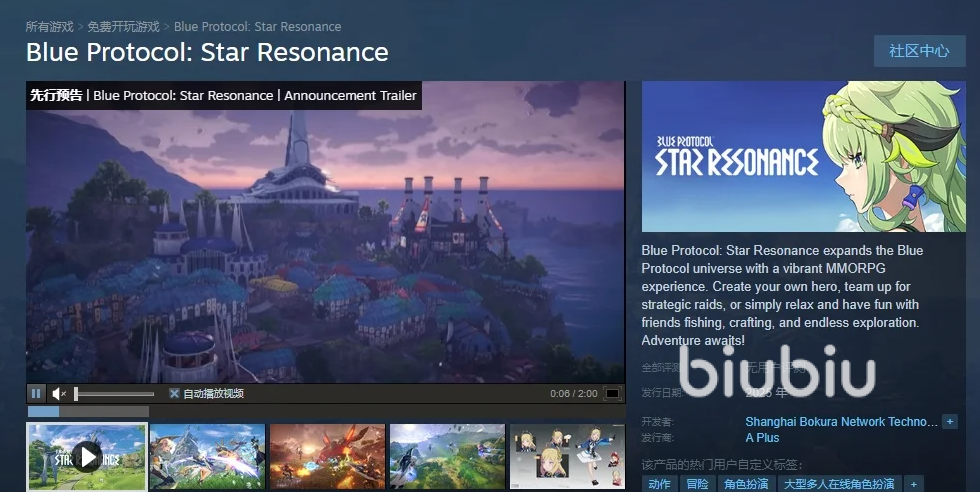The width and height of the screenshot is (980, 492).
Task: Open 免费开玩游戏 breadcrumb category
Action: pos(124,26)
